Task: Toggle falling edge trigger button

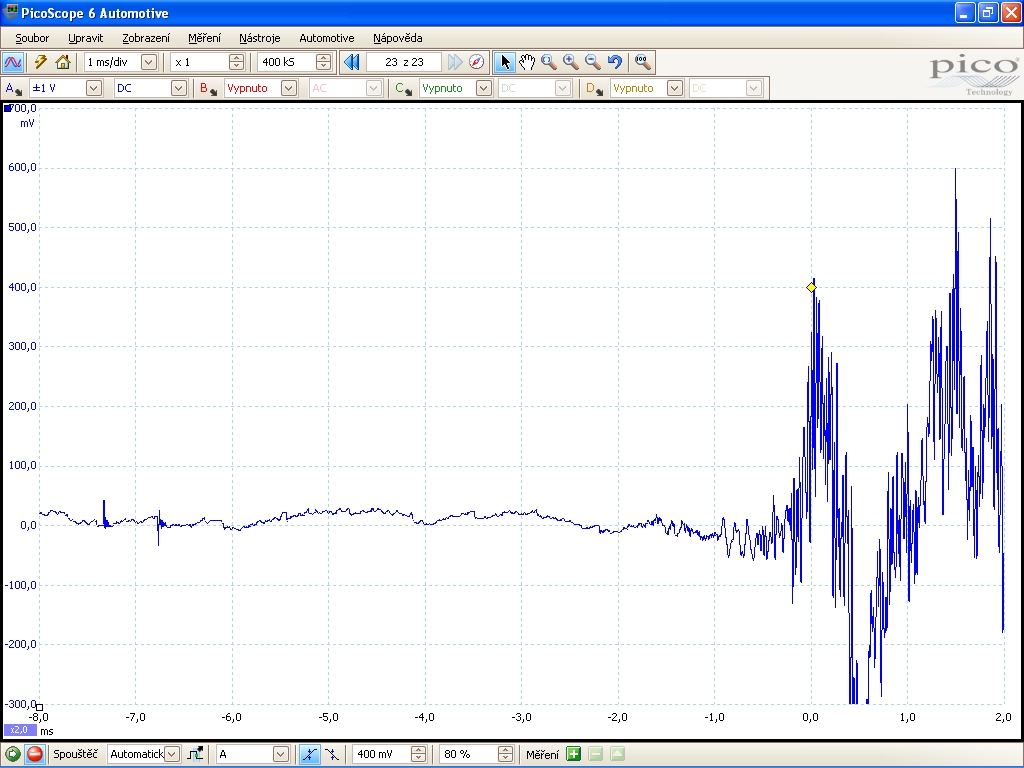Action: tap(331, 754)
